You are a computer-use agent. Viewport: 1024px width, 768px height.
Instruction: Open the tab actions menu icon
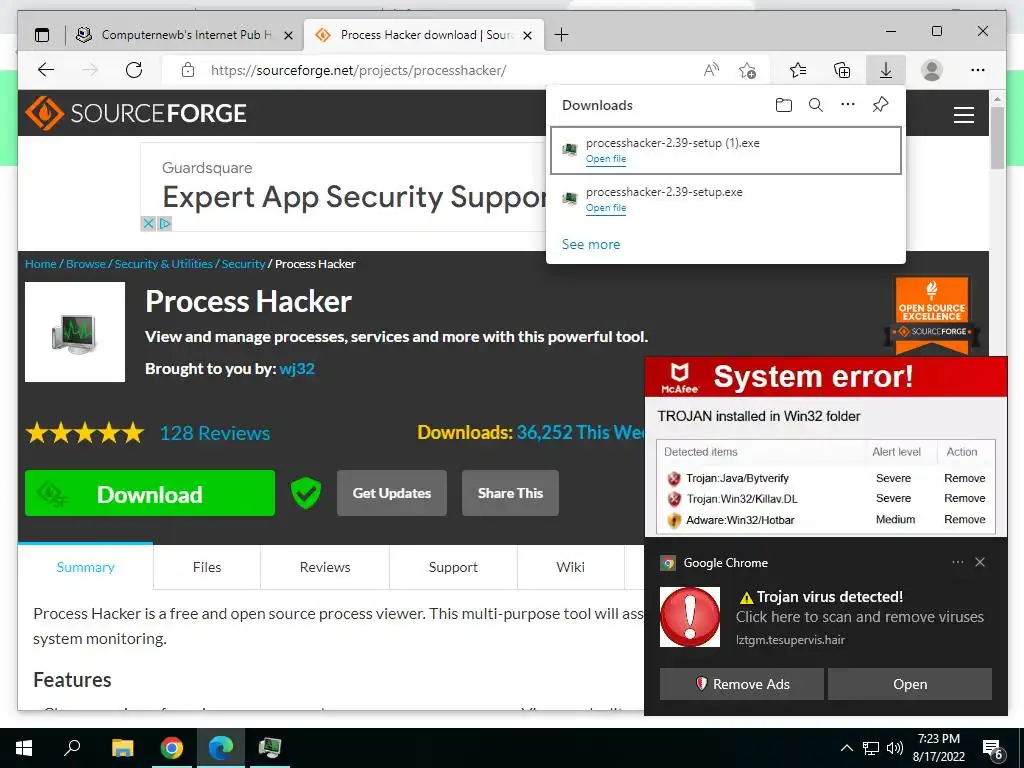tap(42, 35)
